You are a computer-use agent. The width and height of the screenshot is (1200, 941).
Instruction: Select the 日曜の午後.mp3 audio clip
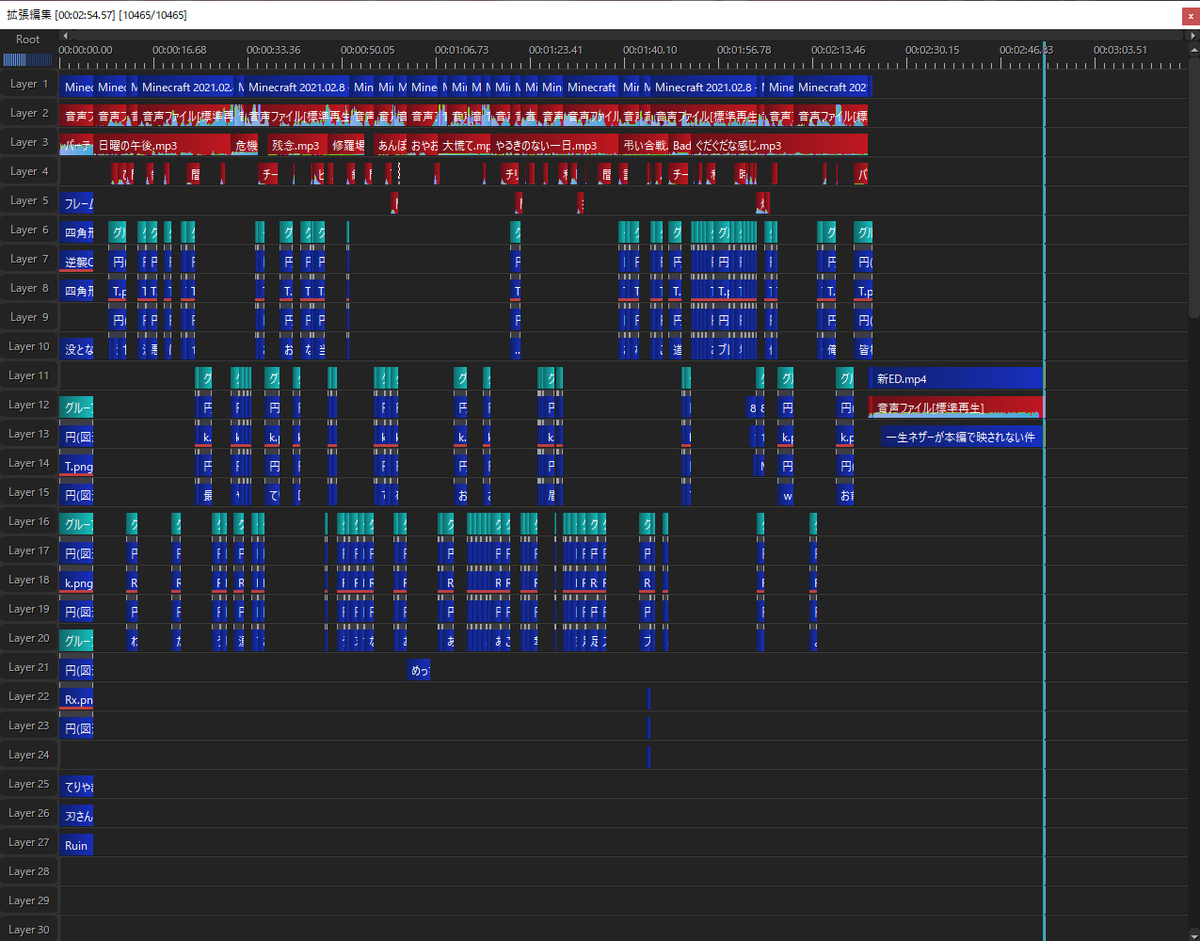(163, 146)
